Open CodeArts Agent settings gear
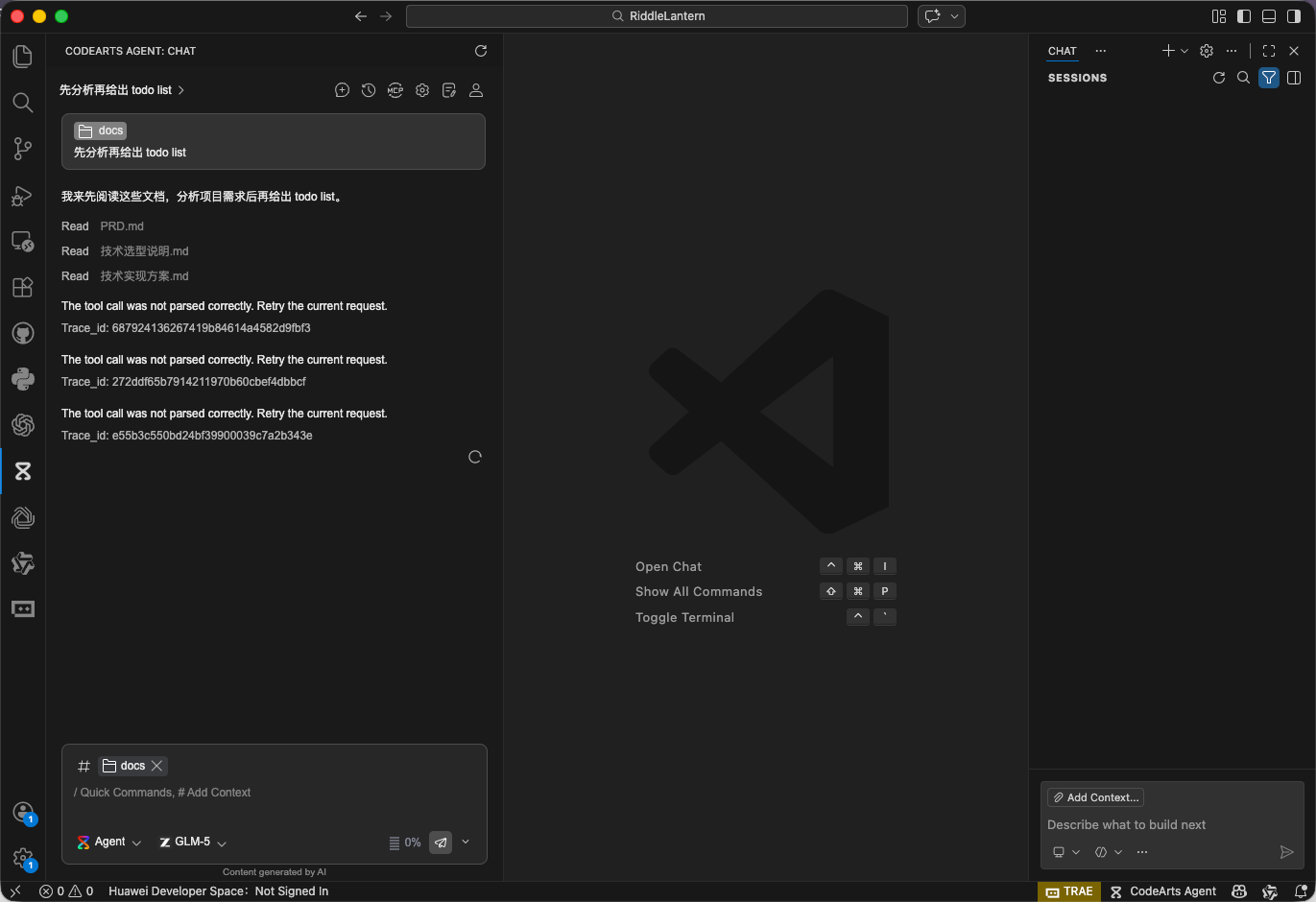Viewport: 1316px width, 902px height. click(x=422, y=90)
